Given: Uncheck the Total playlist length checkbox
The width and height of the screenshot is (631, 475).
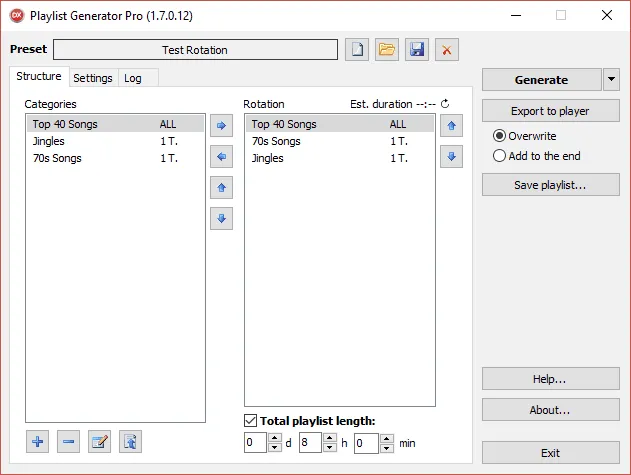Looking at the screenshot, I should [250, 421].
